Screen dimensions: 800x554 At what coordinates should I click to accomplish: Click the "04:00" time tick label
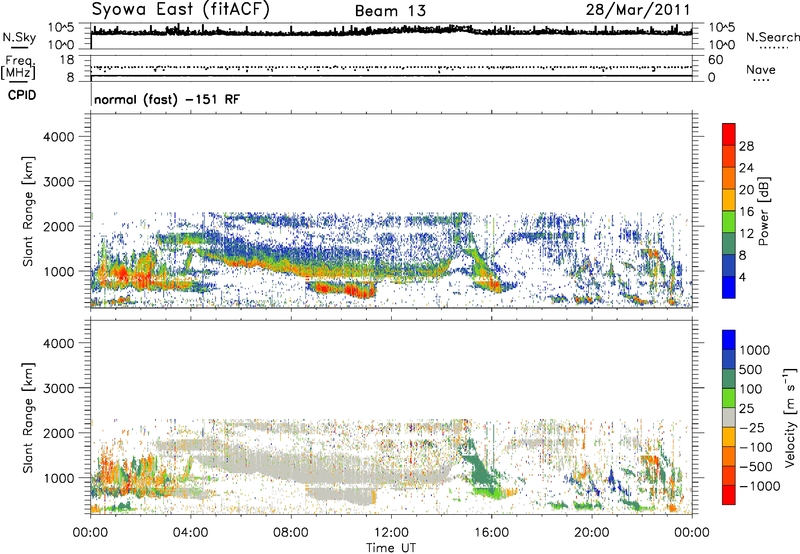pos(191,533)
